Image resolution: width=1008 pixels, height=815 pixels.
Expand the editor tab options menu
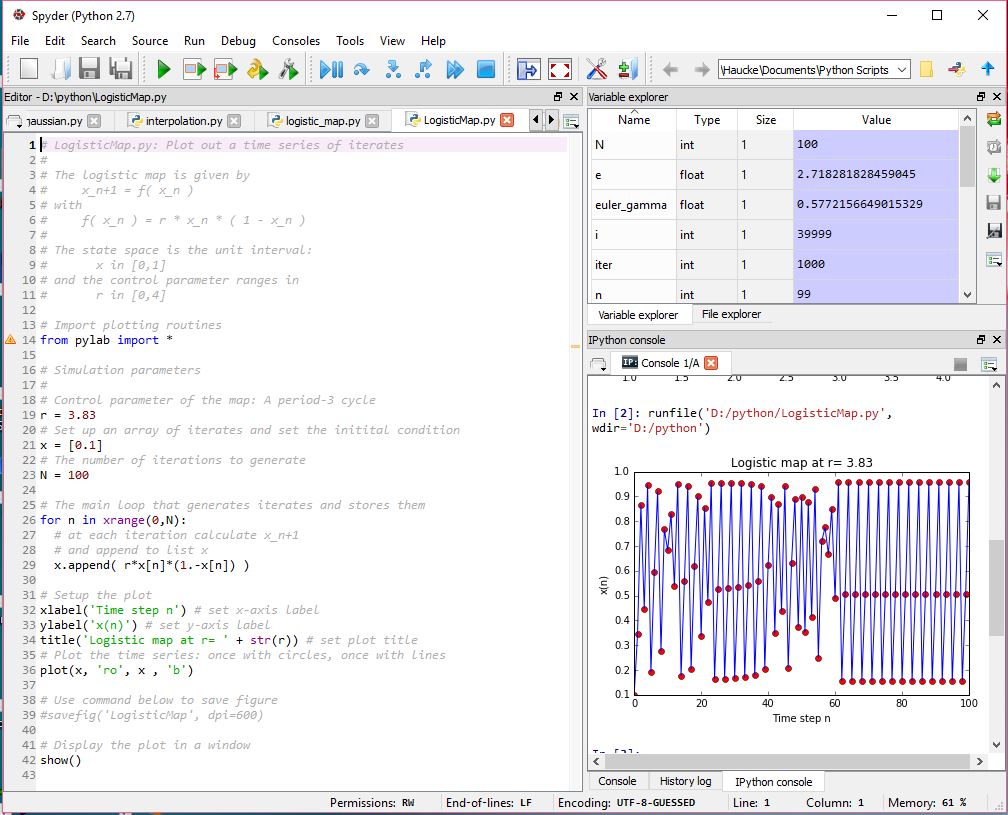571,121
